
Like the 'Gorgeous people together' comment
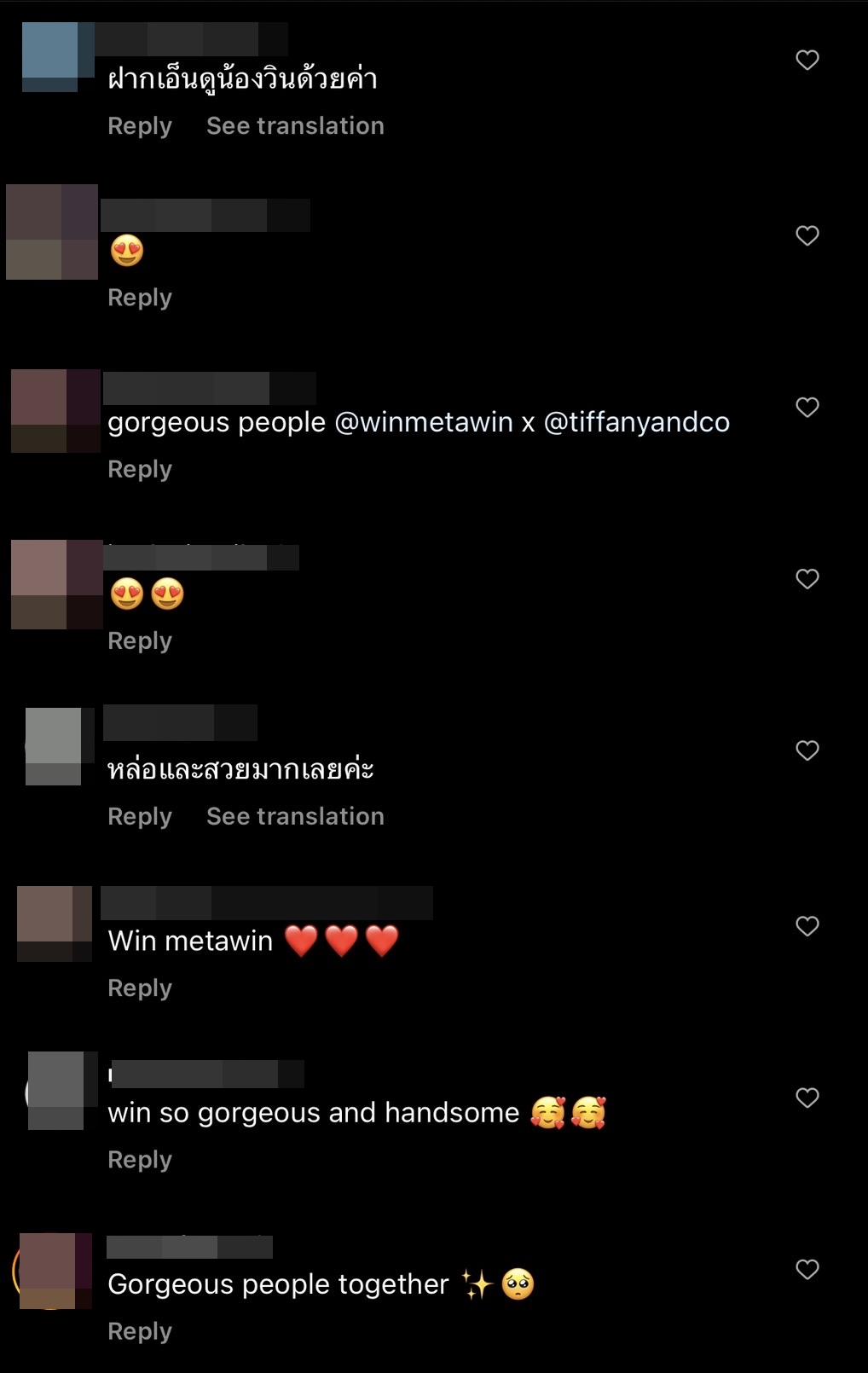(x=807, y=1270)
